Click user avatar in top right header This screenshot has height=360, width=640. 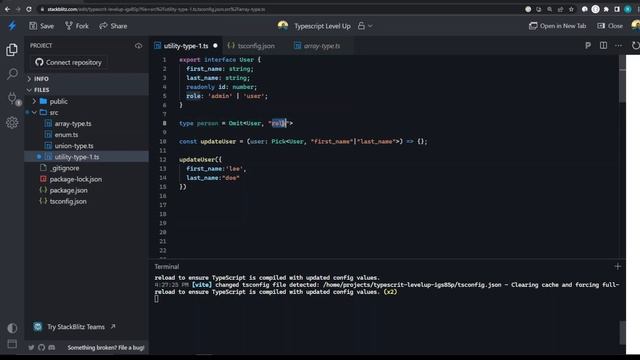click(x=635, y=26)
